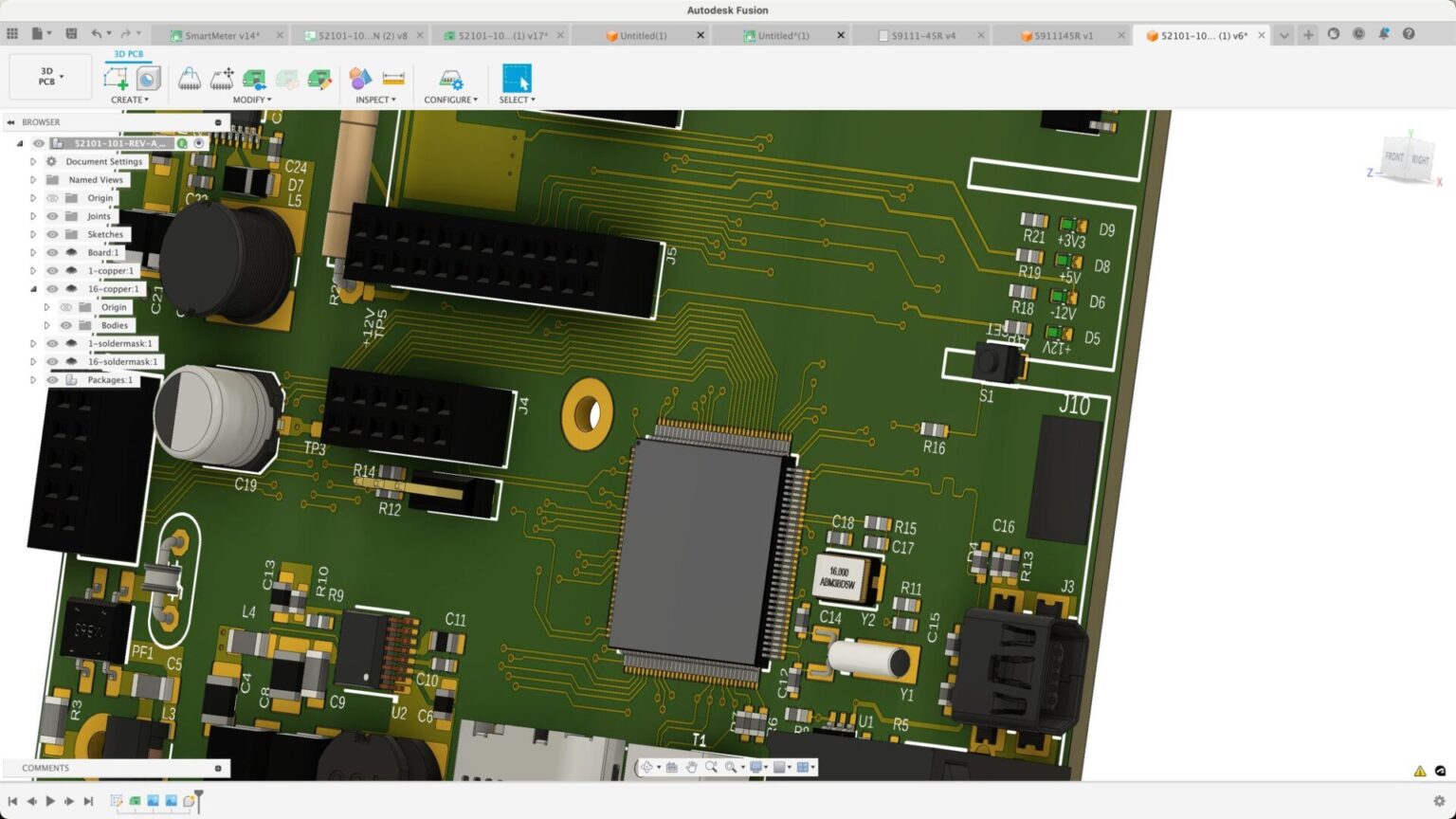The image size is (1456, 819).
Task: Collapse the 16-copper:1 browser node
Action: pyautogui.click(x=35, y=288)
